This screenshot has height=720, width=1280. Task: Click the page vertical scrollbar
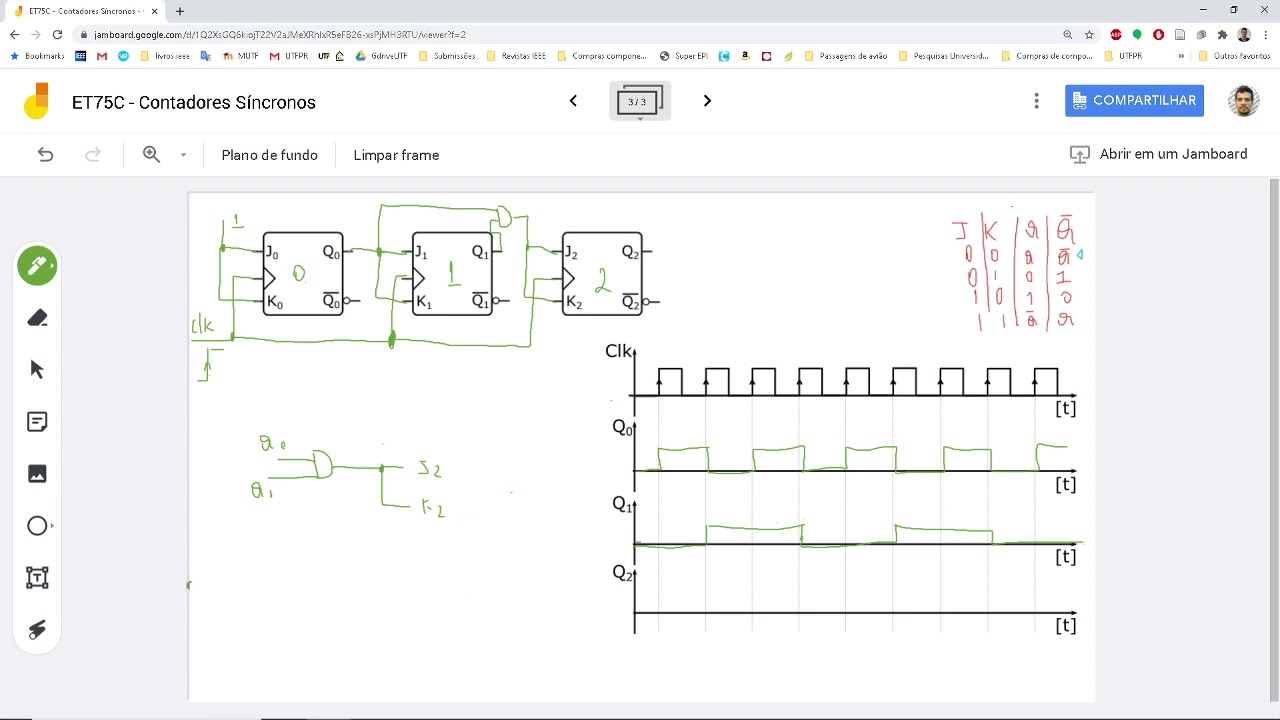(x=1274, y=440)
